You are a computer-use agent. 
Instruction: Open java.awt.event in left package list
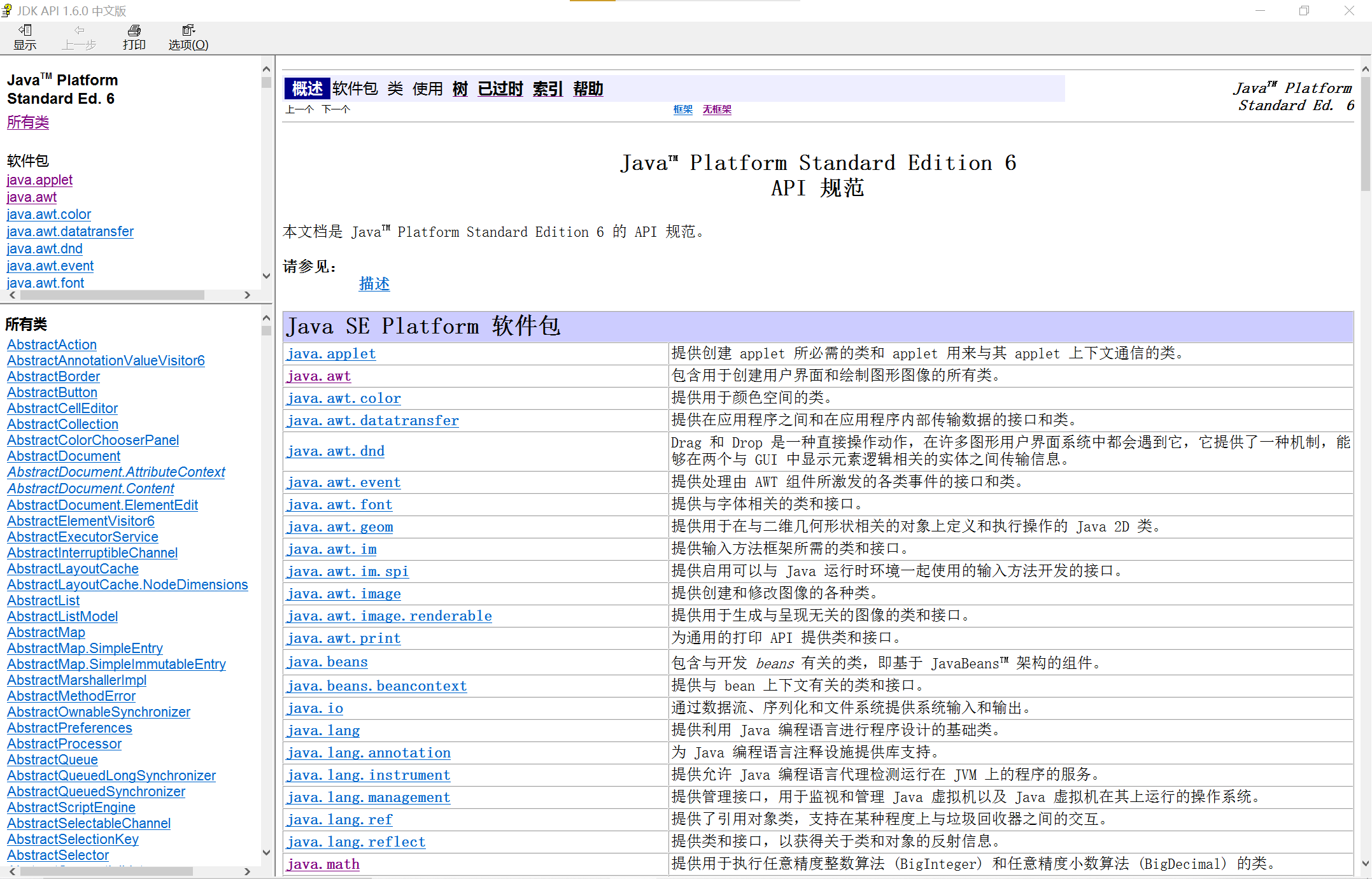pyautogui.click(x=50, y=266)
